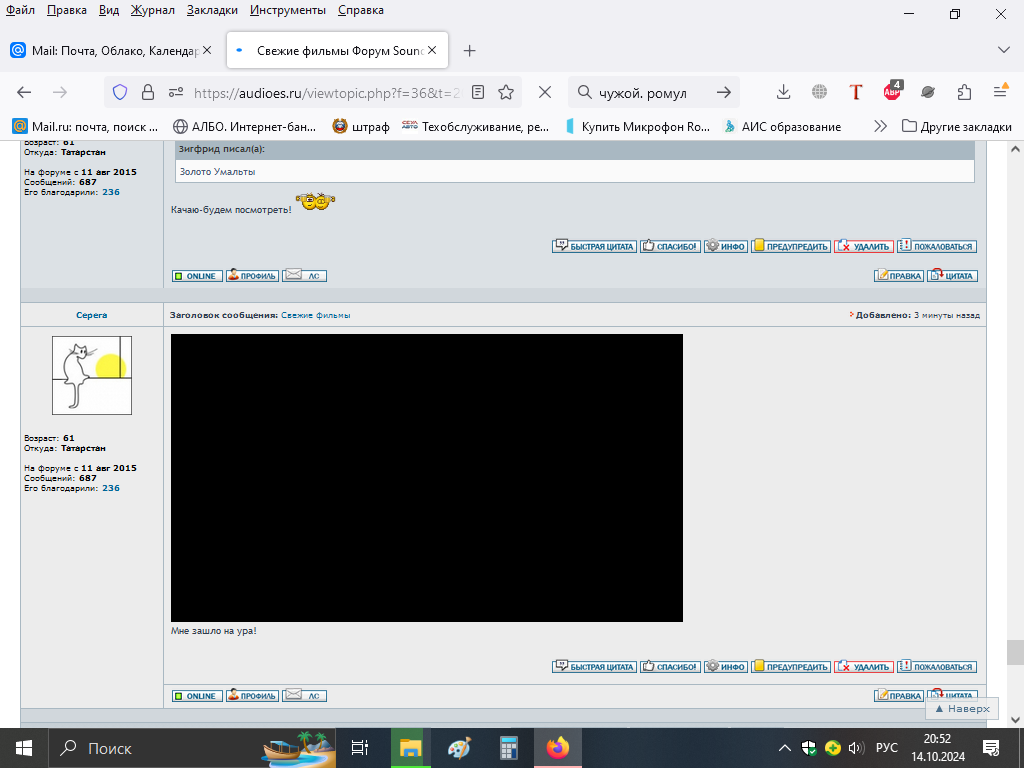Click the tracking protection shield icon
This screenshot has width=1024, height=768.
(120, 92)
